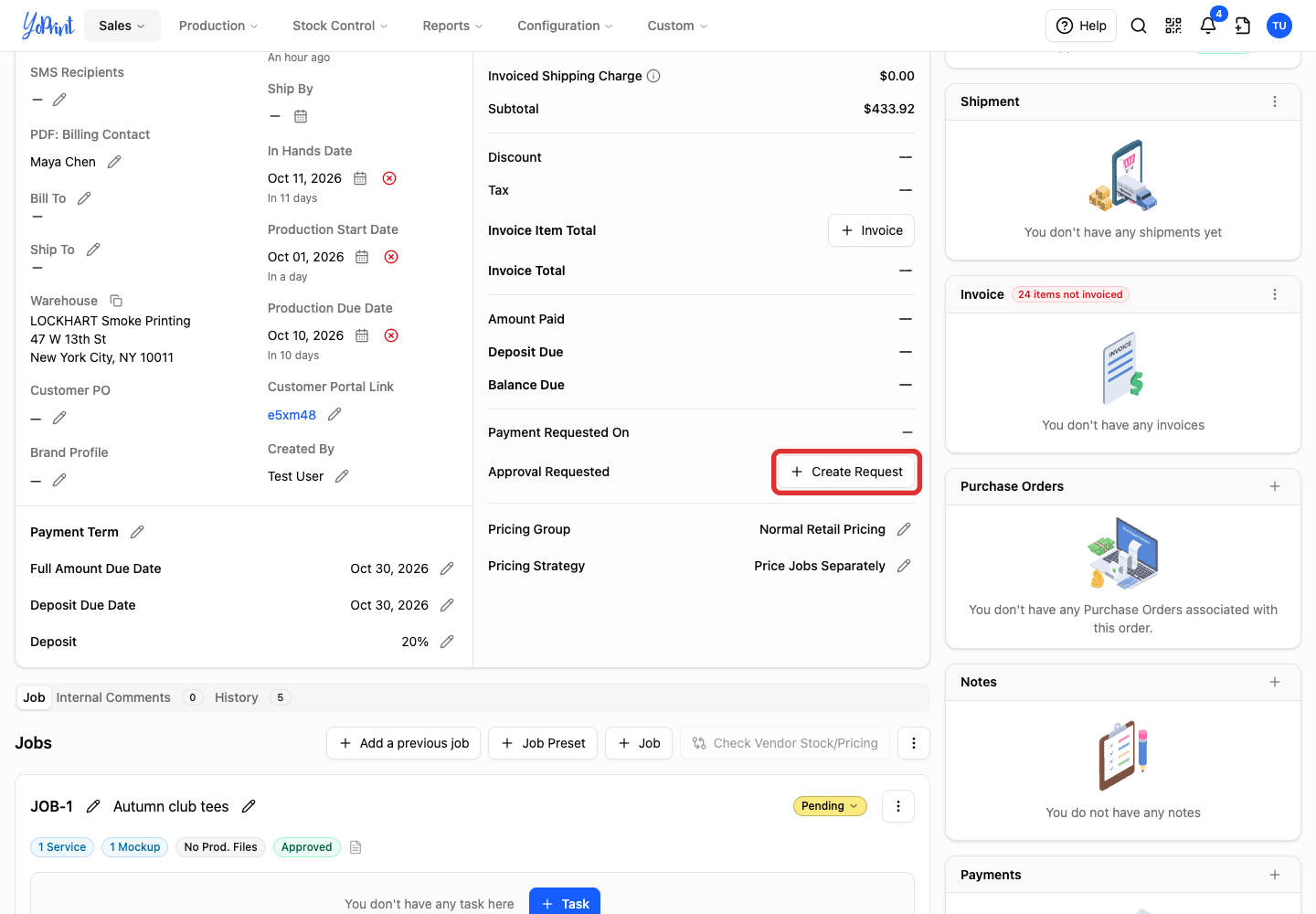Open the notifications bell
1316x914 pixels.
point(1208,26)
